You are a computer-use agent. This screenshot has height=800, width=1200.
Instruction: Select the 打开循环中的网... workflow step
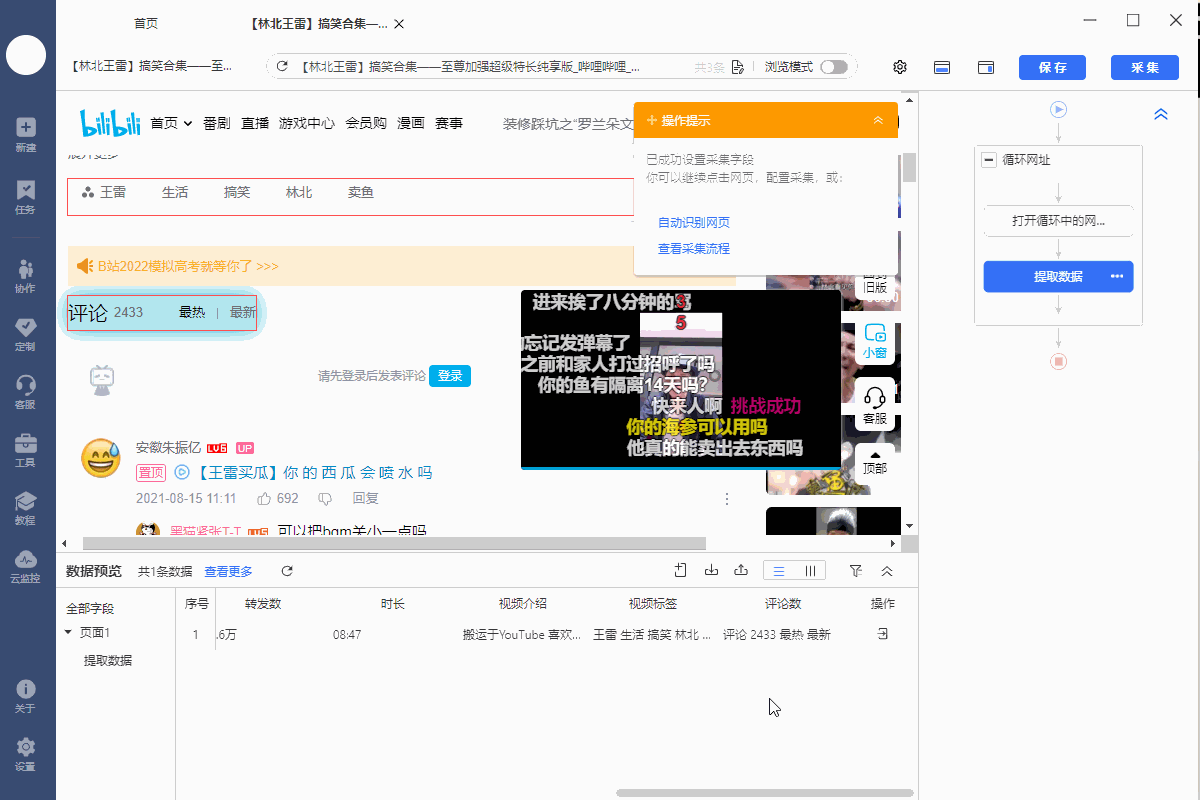(x=1058, y=221)
